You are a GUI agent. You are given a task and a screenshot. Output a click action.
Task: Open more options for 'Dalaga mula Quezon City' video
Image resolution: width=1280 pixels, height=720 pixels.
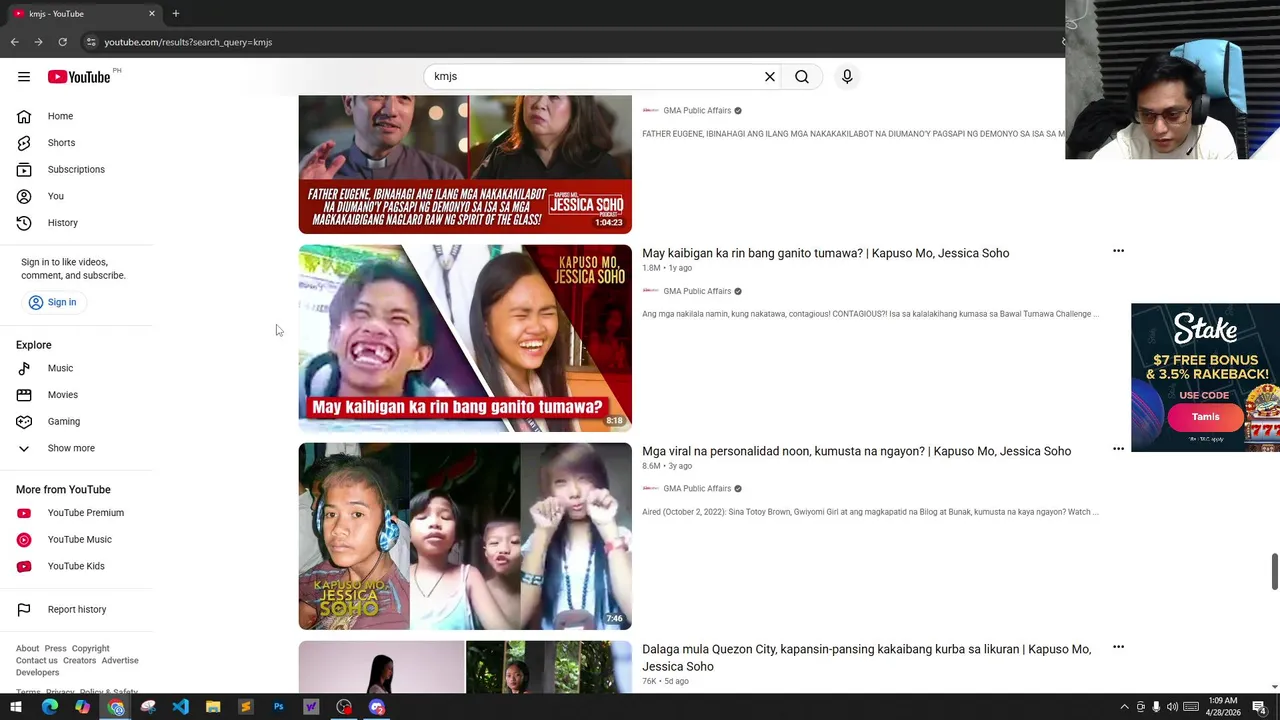(x=1118, y=647)
